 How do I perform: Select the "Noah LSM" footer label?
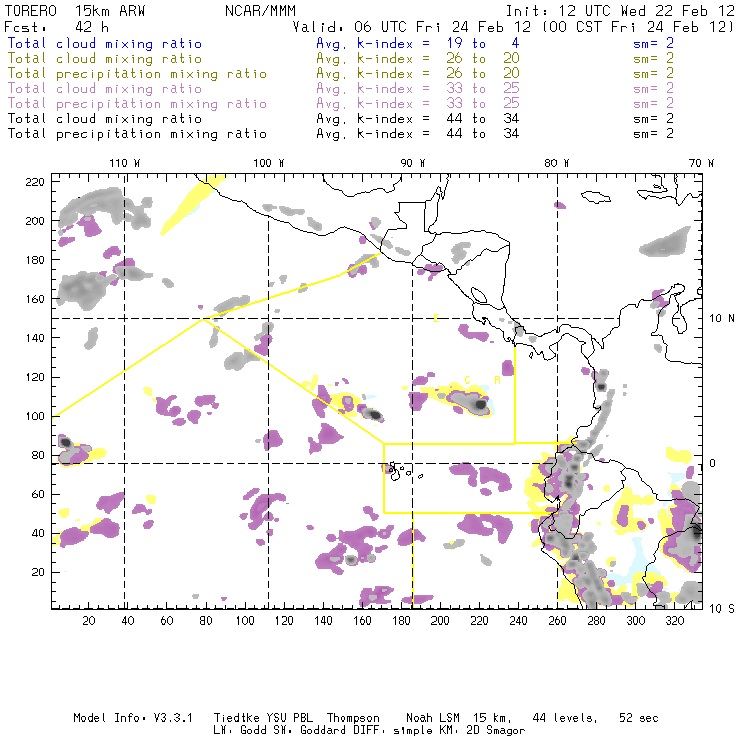432,718
